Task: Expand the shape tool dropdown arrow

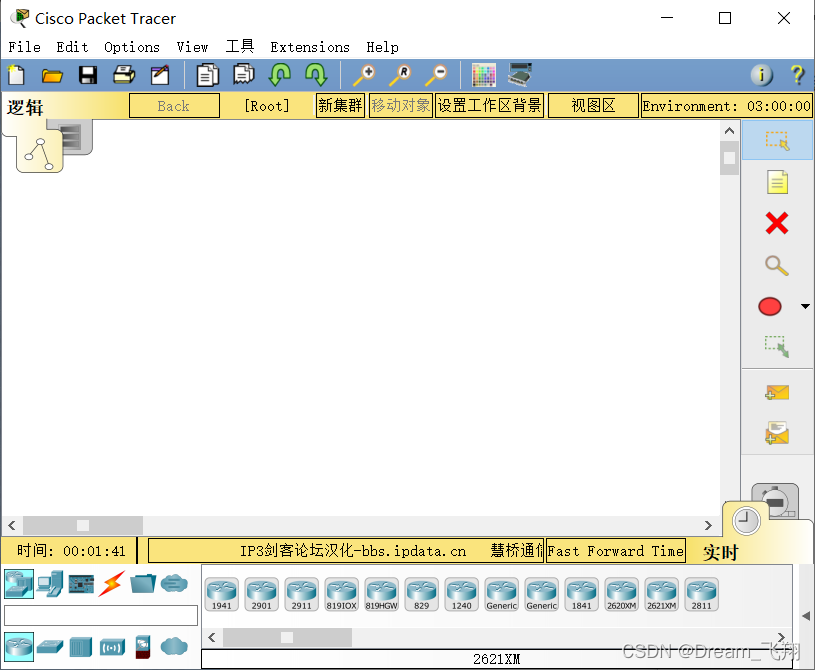Action: tap(805, 307)
